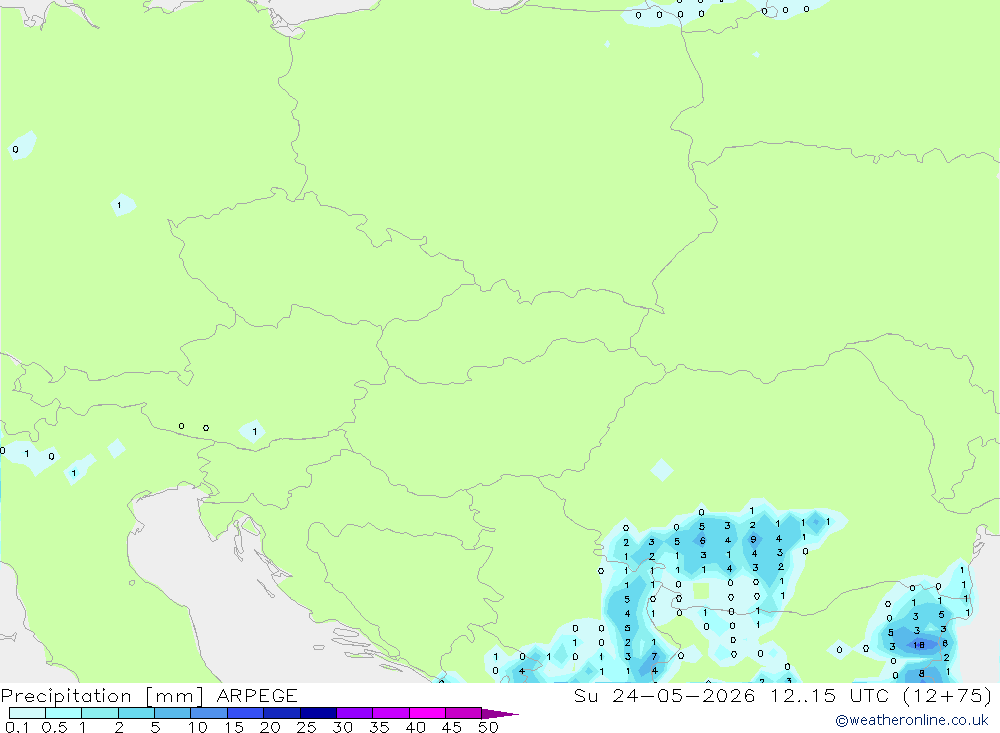Click the 'Precipitation [mm]' title text
This screenshot has width=1000, height=733.
point(102,696)
